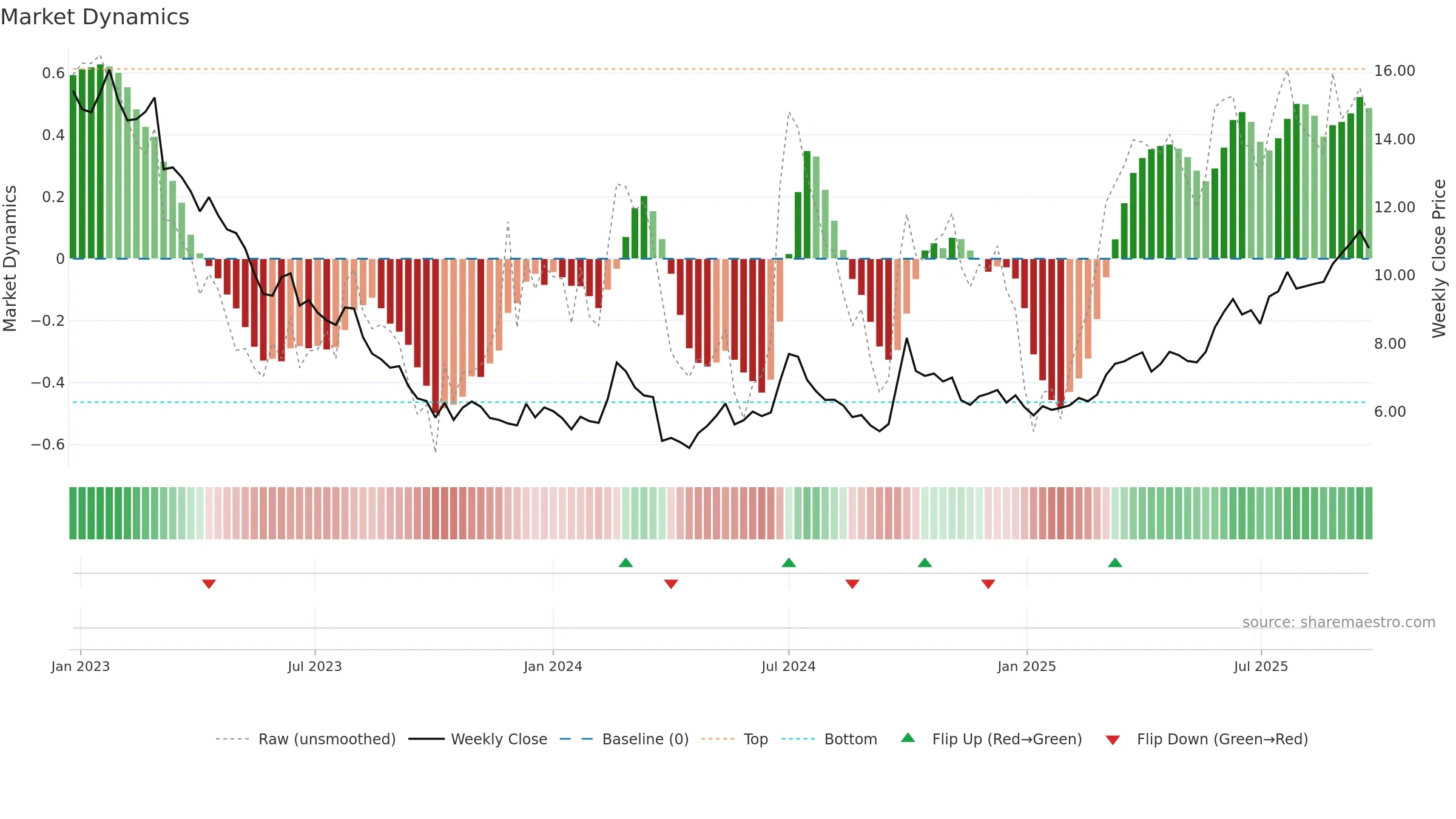Click the black Weekly Close line sample in legend
The width and height of the screenshot is (1456, 819).
[426, 739]
